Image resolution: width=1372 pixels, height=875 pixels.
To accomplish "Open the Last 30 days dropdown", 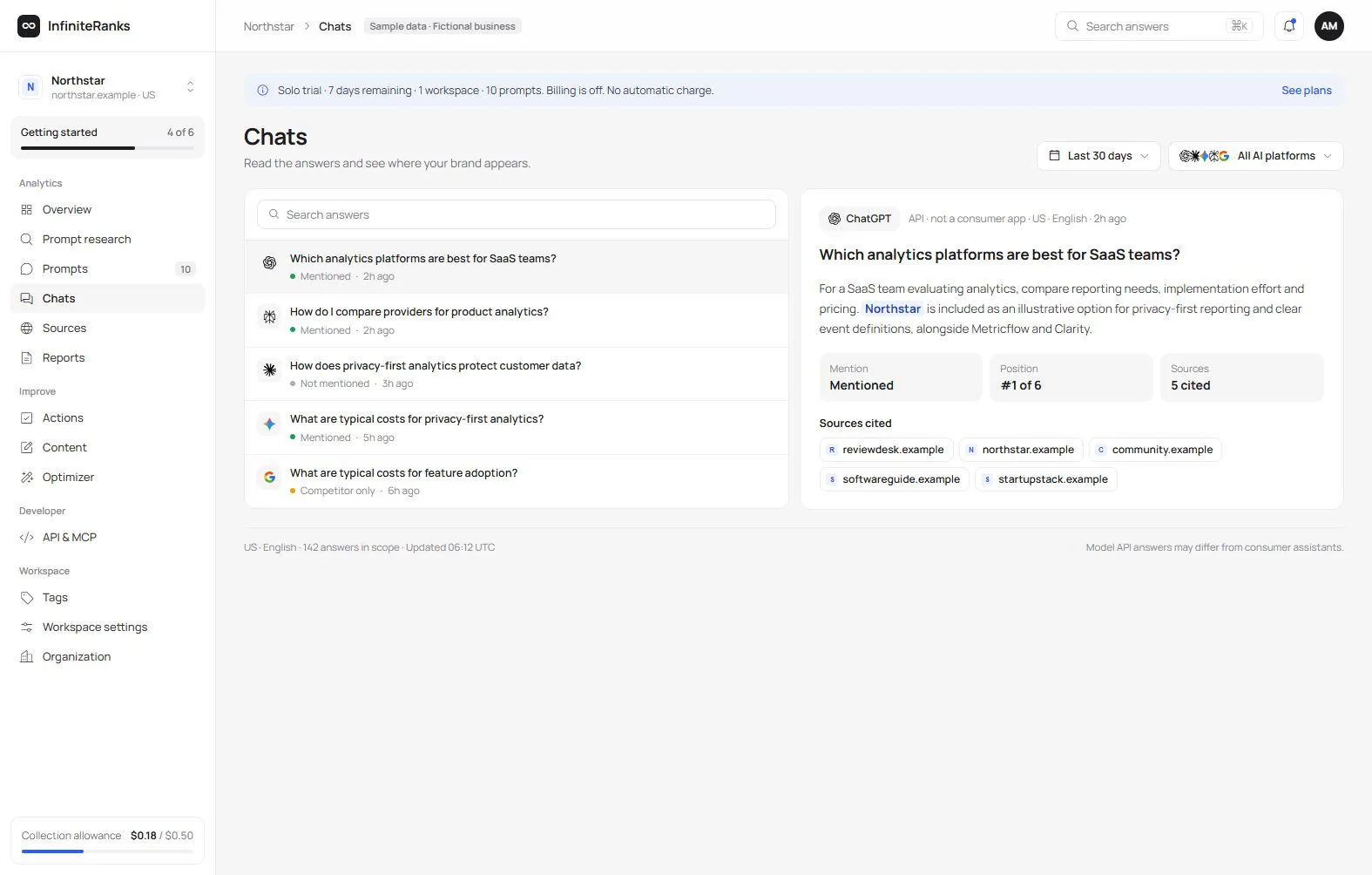I will (1098, 156).
